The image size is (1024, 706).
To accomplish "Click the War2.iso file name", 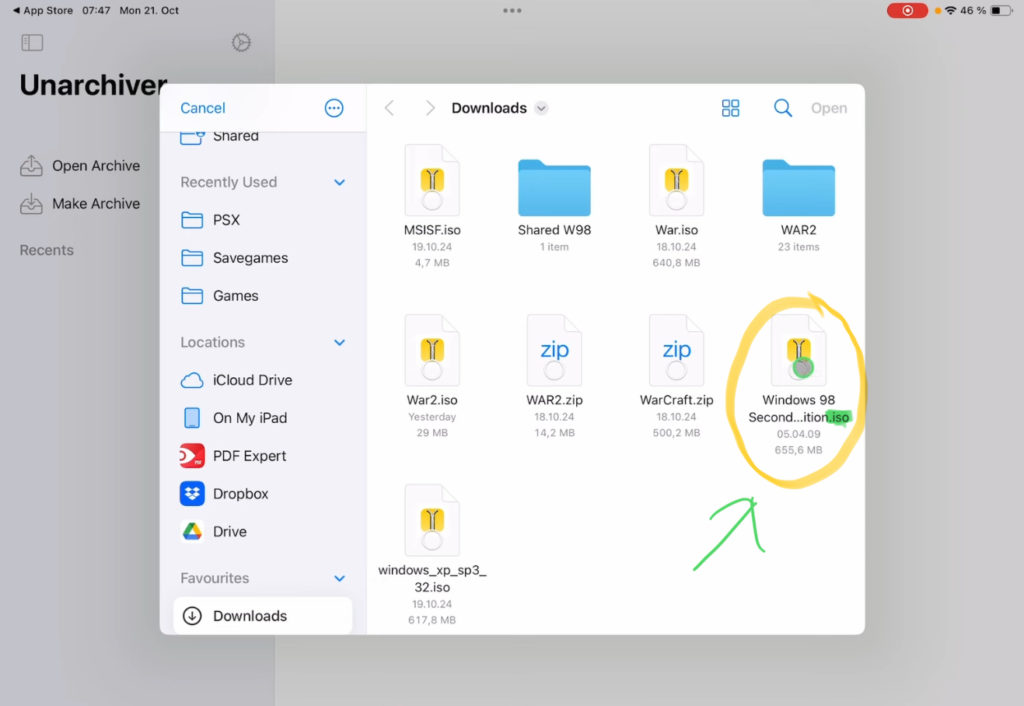I will click(432, 400).
